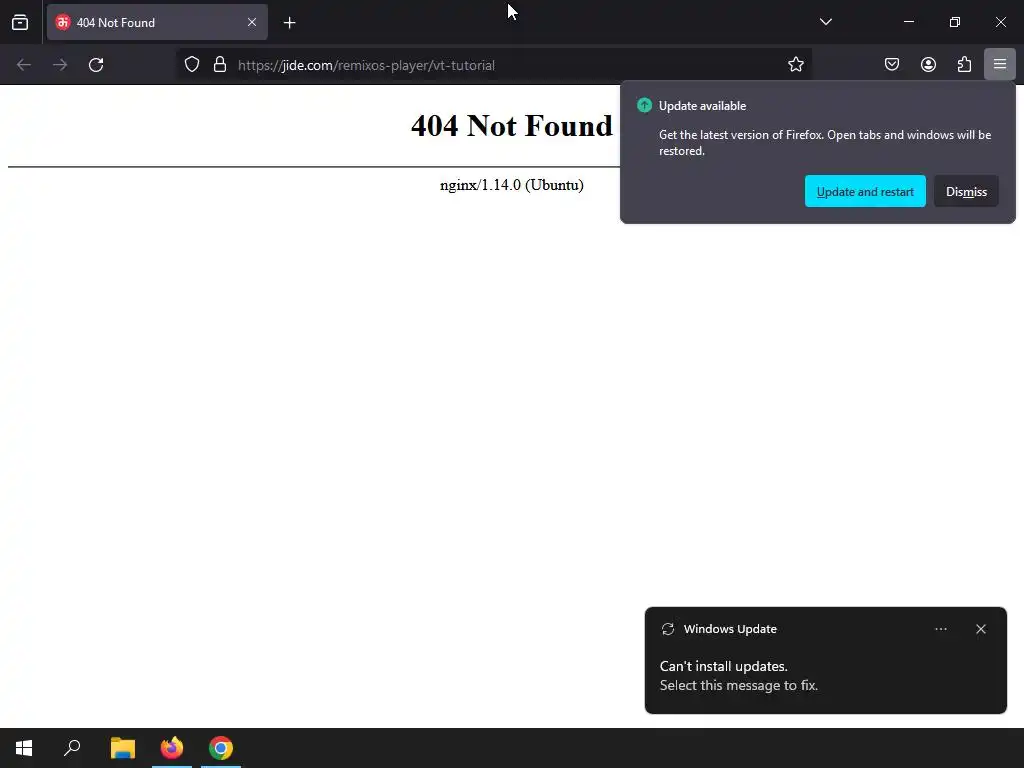
Task: Open tracking protection shield info
Action: click(x=191, y=65)
